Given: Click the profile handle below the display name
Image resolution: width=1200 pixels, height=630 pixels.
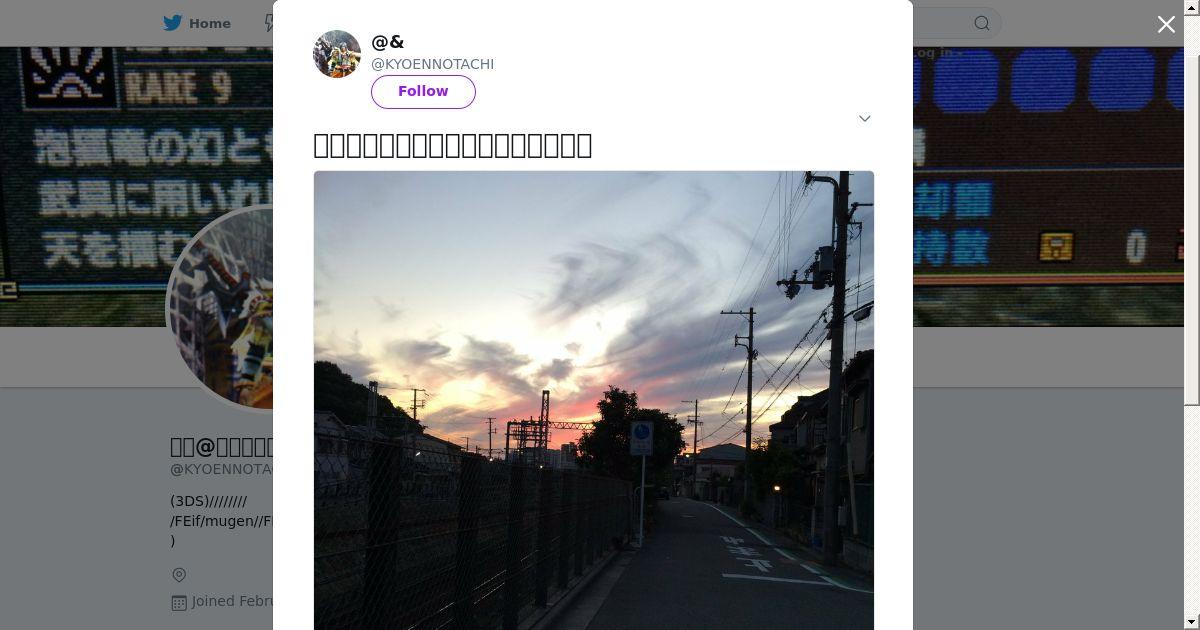Looking at the screenshot, I should (222, 469).
